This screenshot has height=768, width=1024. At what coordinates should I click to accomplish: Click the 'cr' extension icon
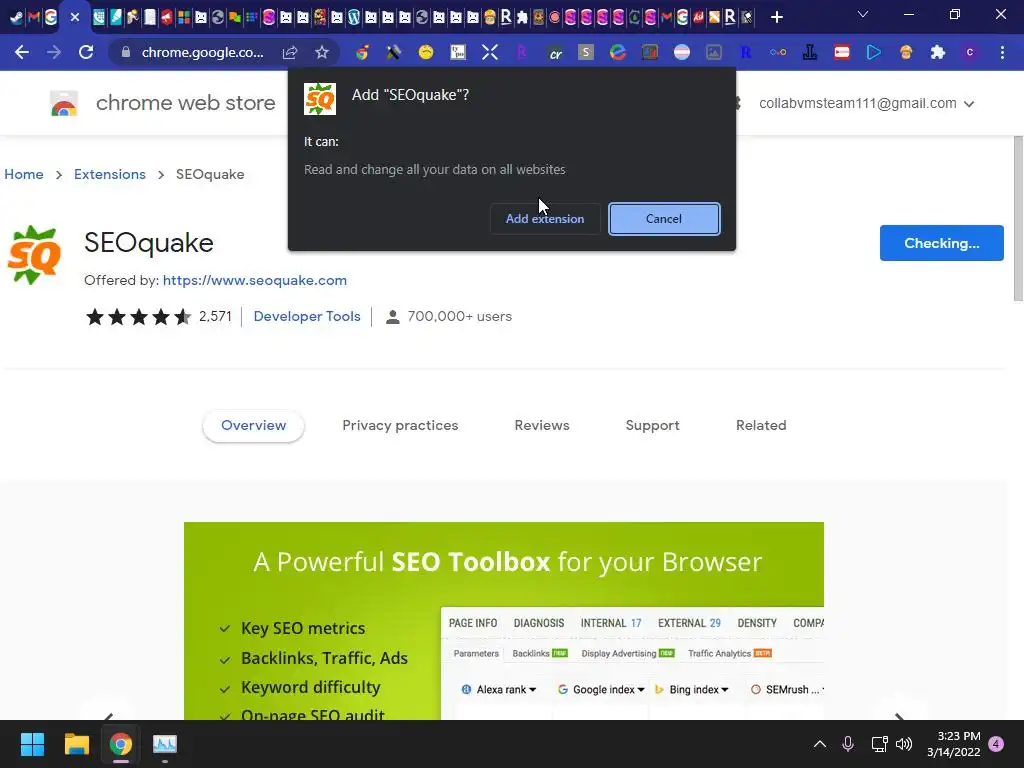point(555,53)
